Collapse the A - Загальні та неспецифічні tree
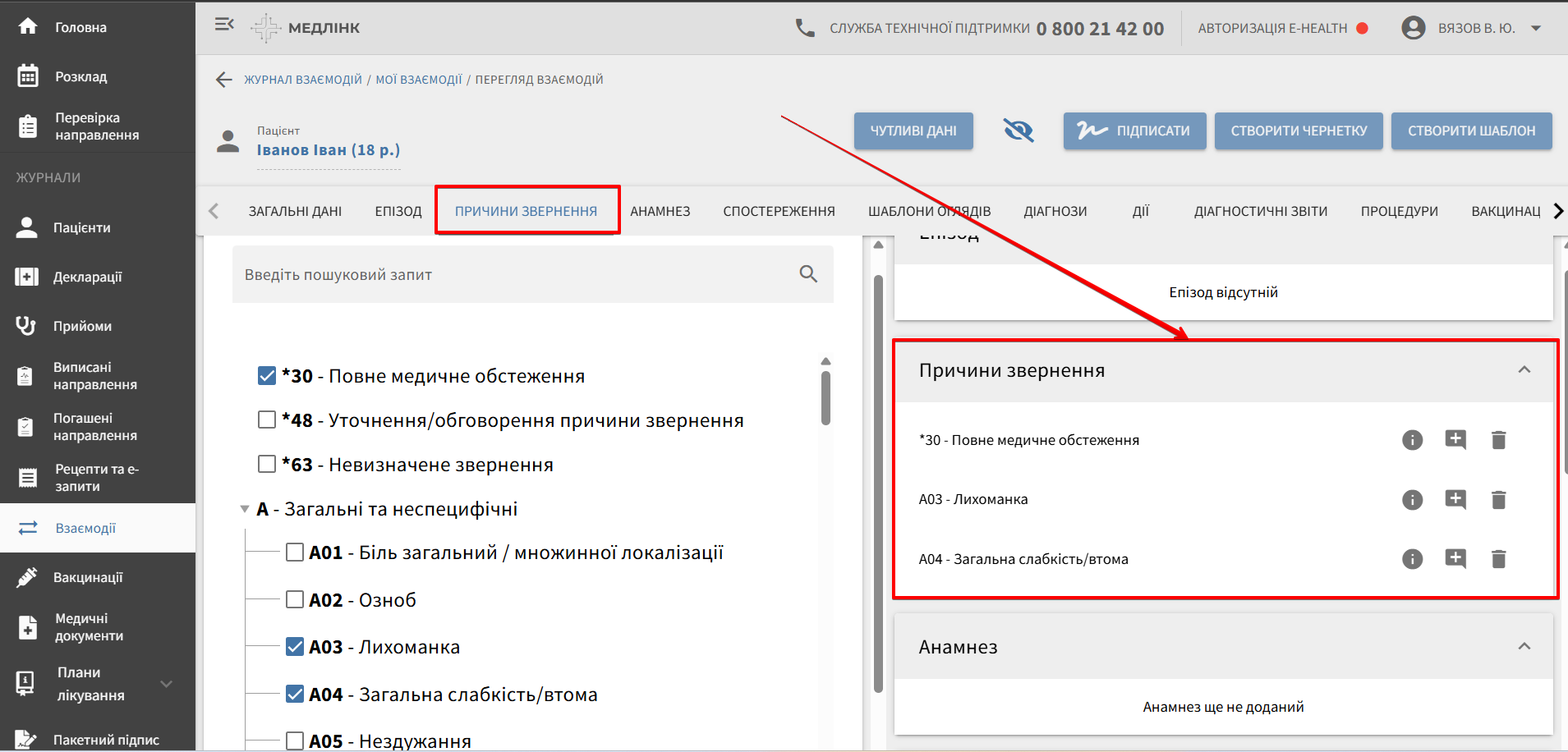Image resolution: width=1568 pixels, height=752 pixels. pos(245,509)
